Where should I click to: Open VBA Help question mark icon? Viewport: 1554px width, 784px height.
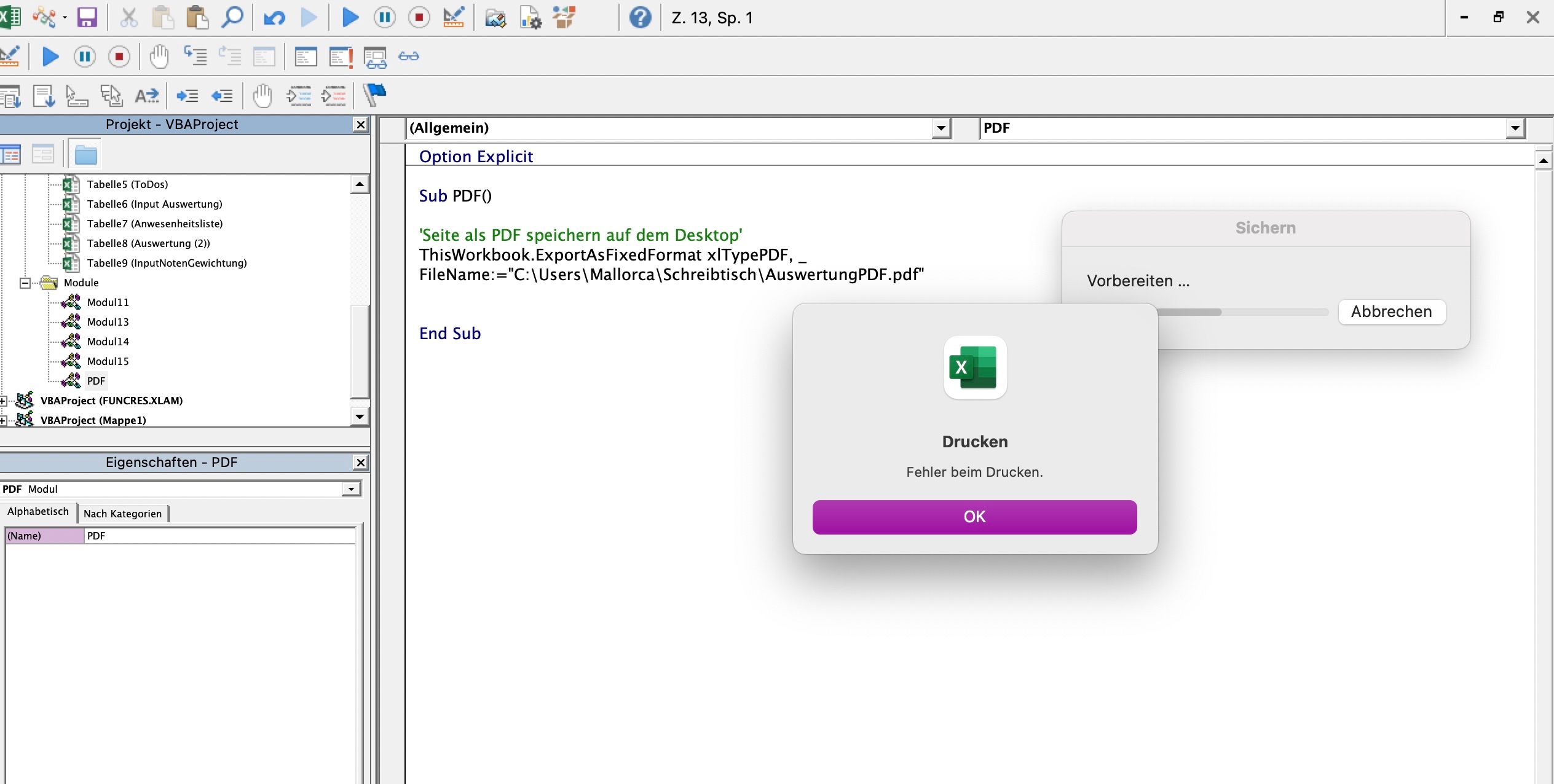point(640,17)
